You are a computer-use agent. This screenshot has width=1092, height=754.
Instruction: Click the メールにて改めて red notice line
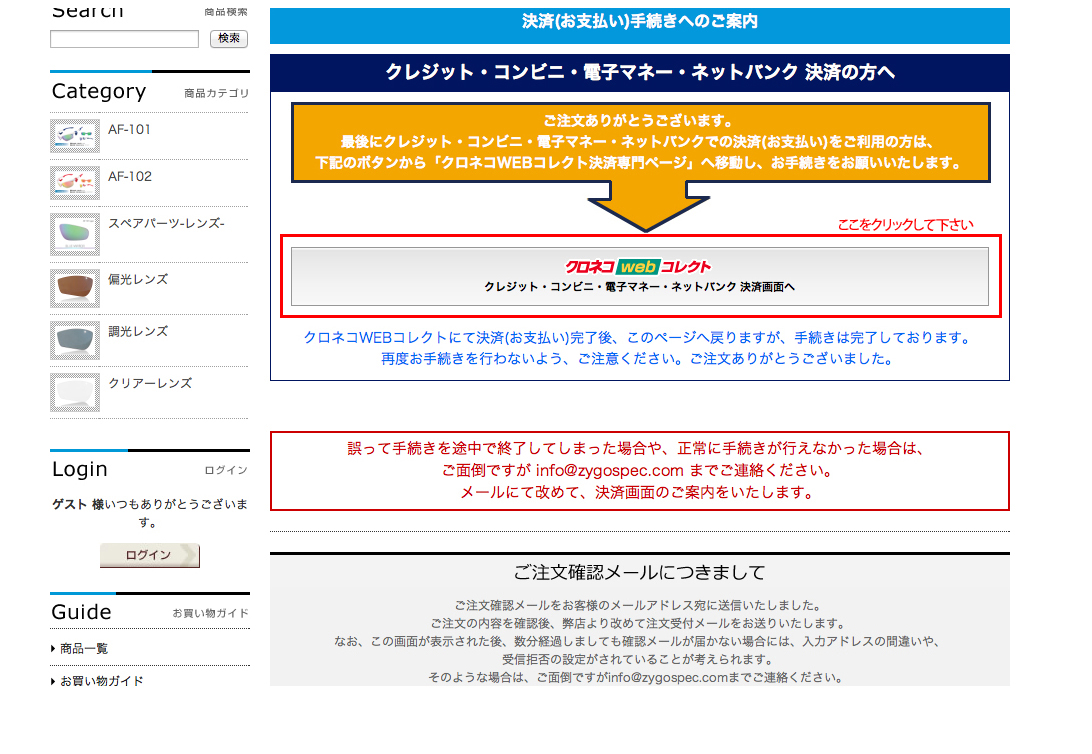click(638, 493)
